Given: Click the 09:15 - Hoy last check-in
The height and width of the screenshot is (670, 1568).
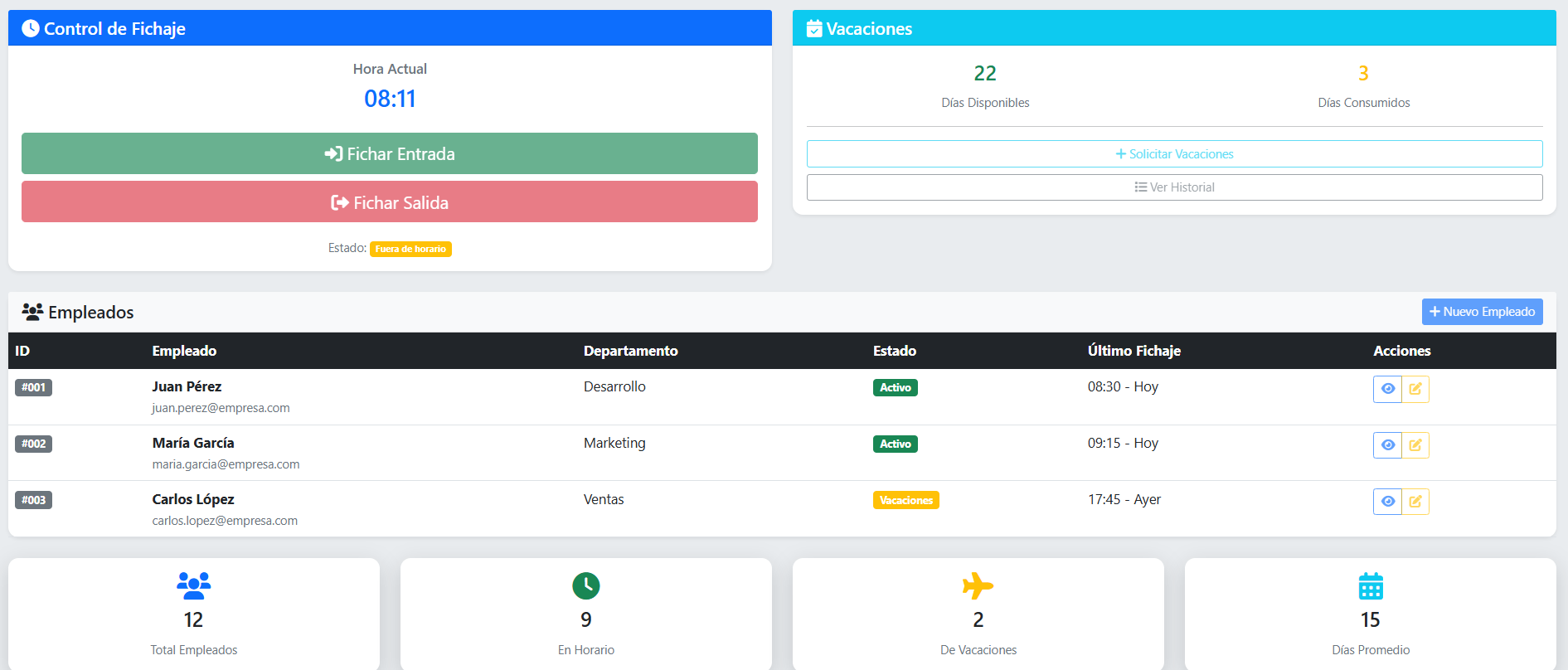Looking at the screenshot, I should click(1123, 443).
